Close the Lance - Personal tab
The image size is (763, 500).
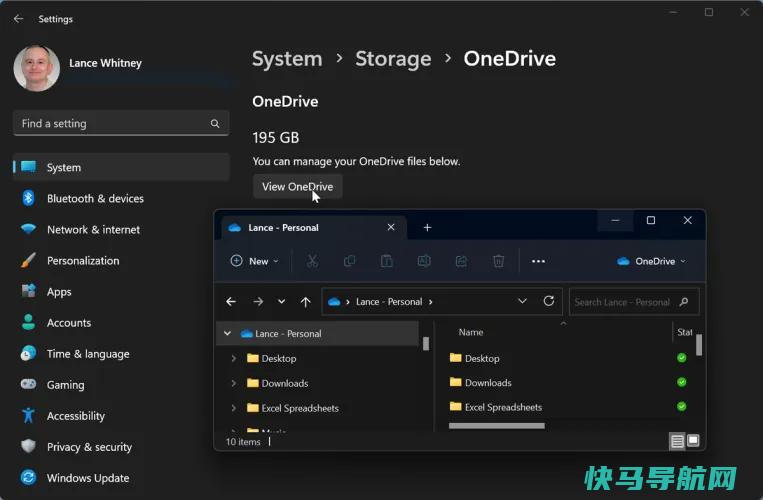pyautogui.click(x=391, y=227)
